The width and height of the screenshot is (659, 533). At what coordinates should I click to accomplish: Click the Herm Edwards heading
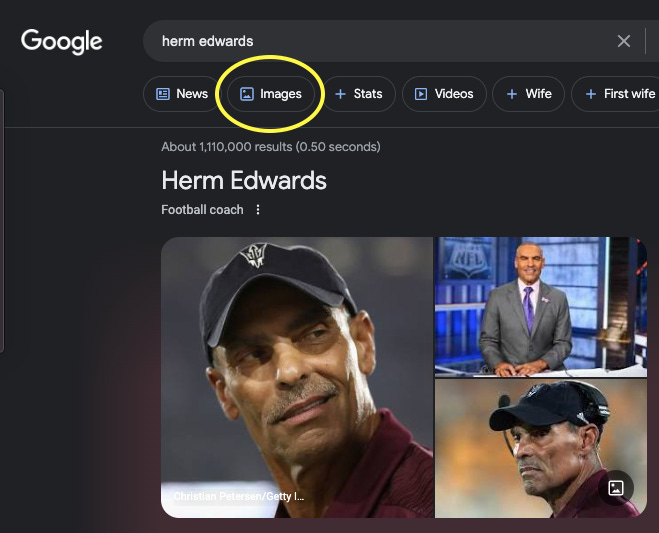[244, 180]
